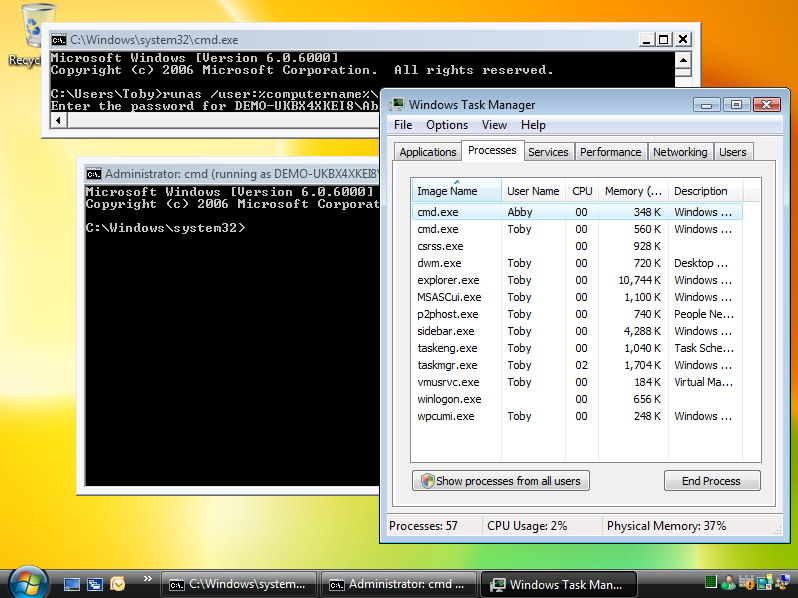798x598 pixels.
Task: Select the MSASCui.exe process
Action: (577, 297)
